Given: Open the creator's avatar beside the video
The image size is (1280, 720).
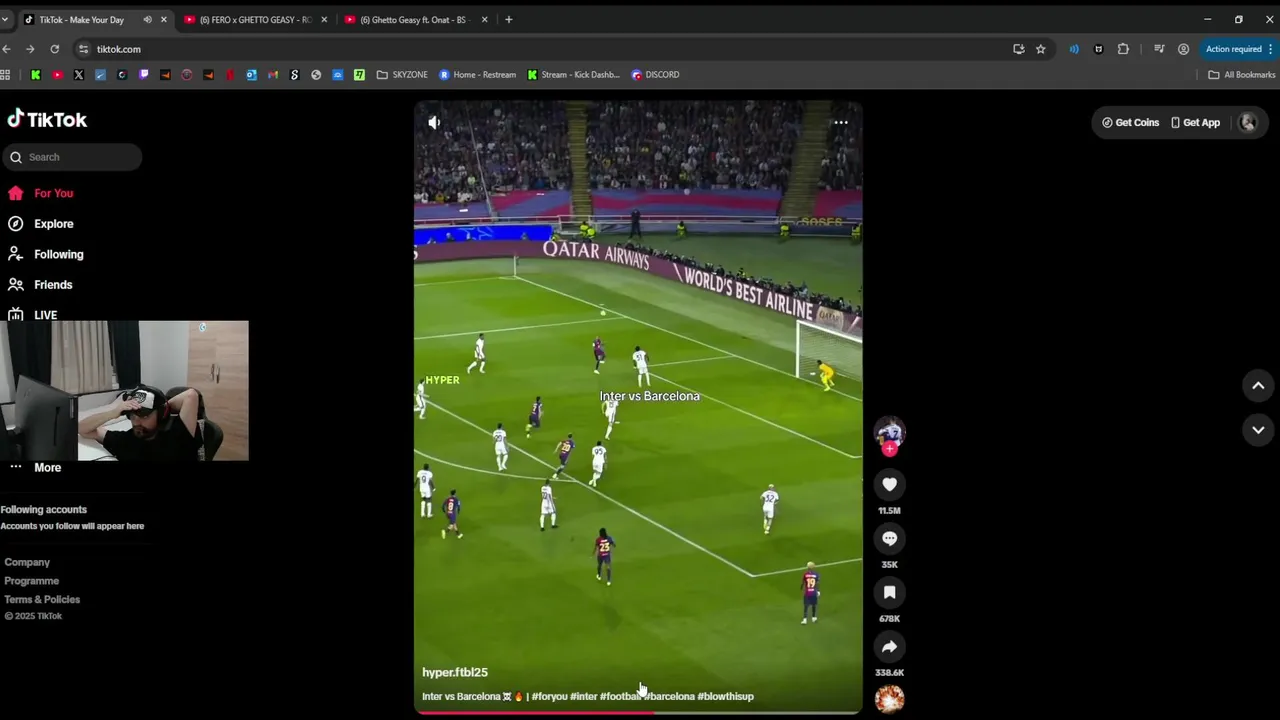Looking at the screenshot, I should click(889, 431).
